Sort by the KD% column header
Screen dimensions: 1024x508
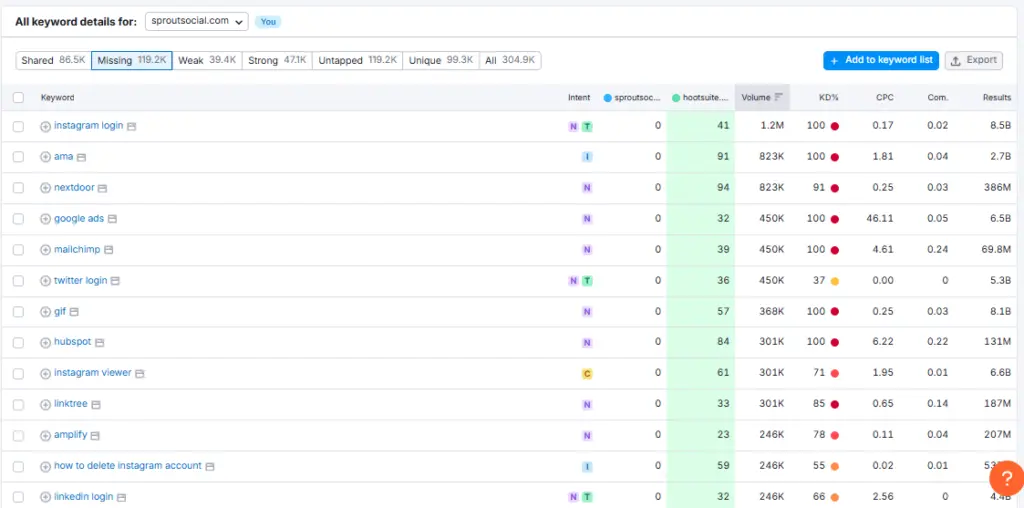828,98
